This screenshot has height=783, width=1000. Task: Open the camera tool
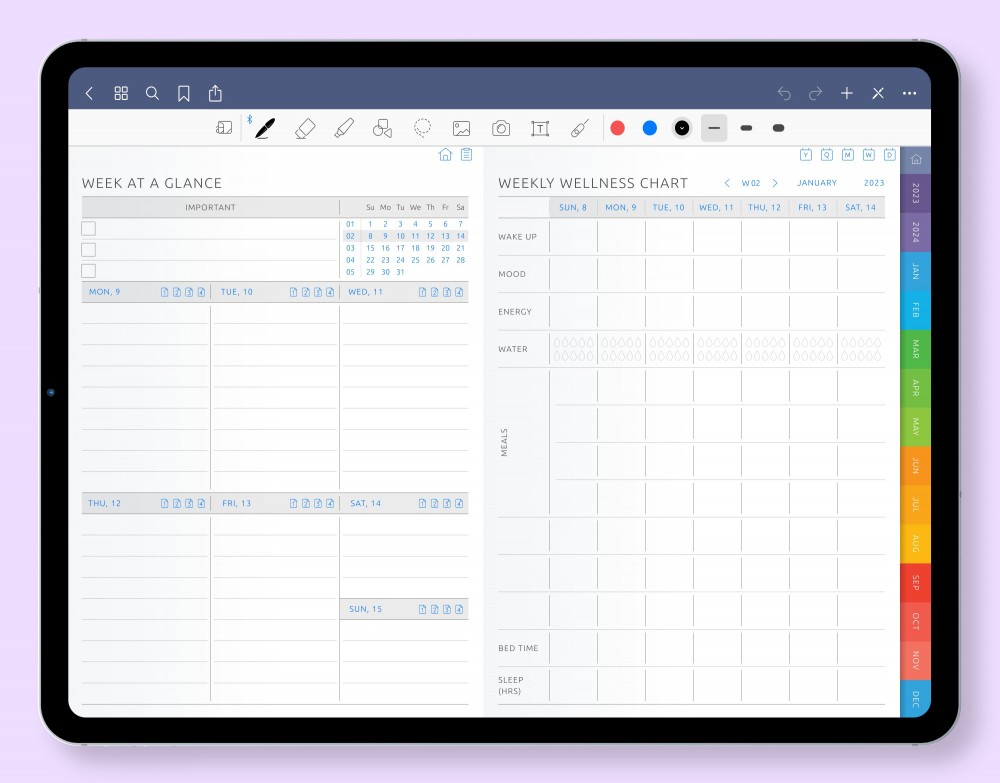coord(501,128)
